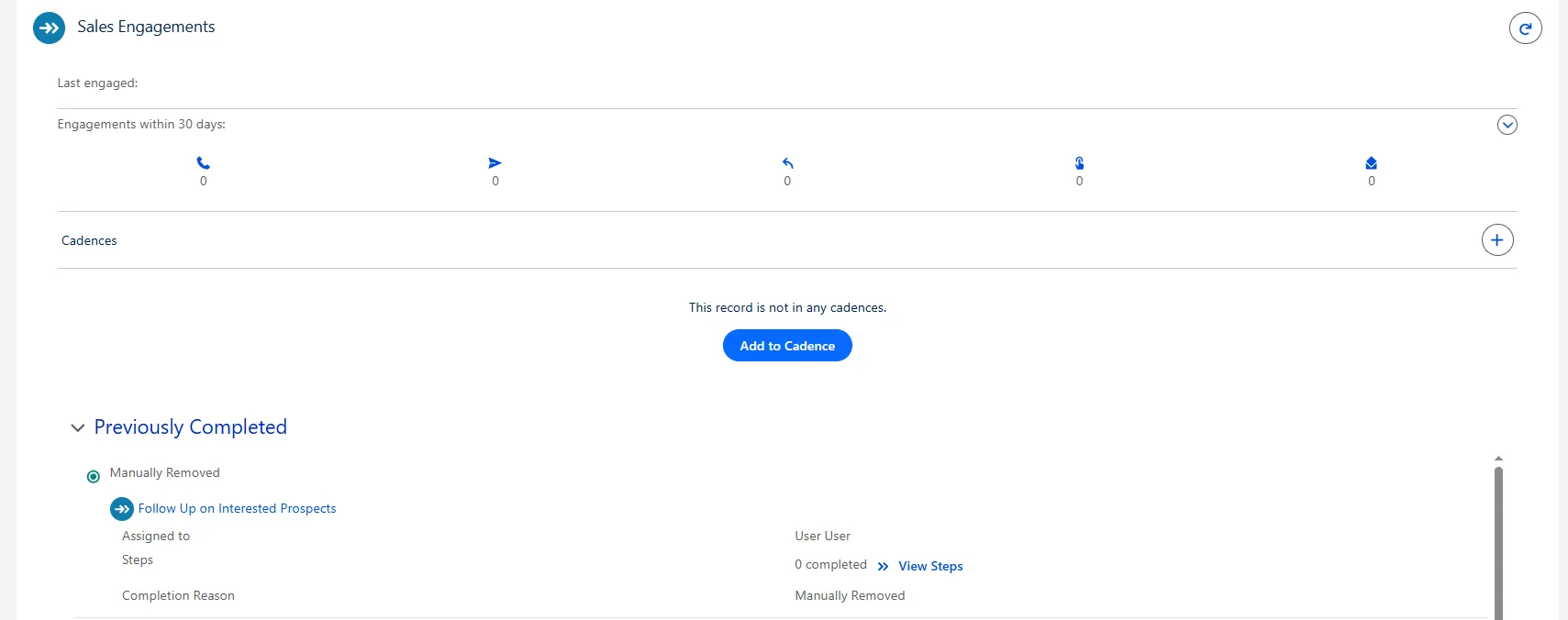1568x620 pixels.
Task: Click double chevron icon before View Steps
Action: [x=883, y=567]
